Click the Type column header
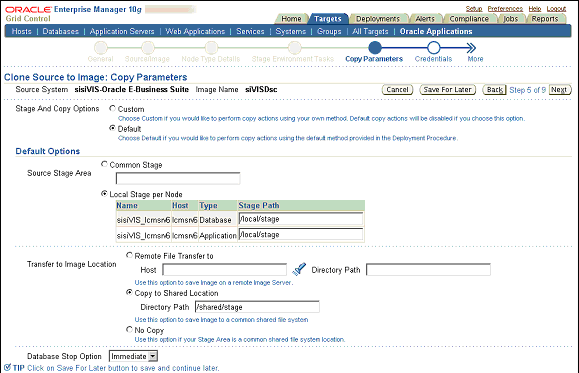 pos(218,205)
